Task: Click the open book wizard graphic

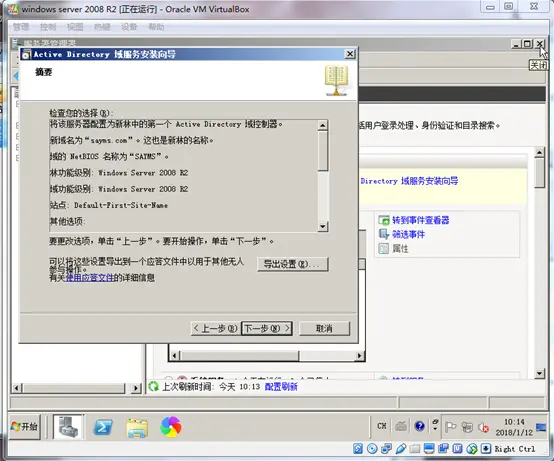Action: [x=336, y=81]
